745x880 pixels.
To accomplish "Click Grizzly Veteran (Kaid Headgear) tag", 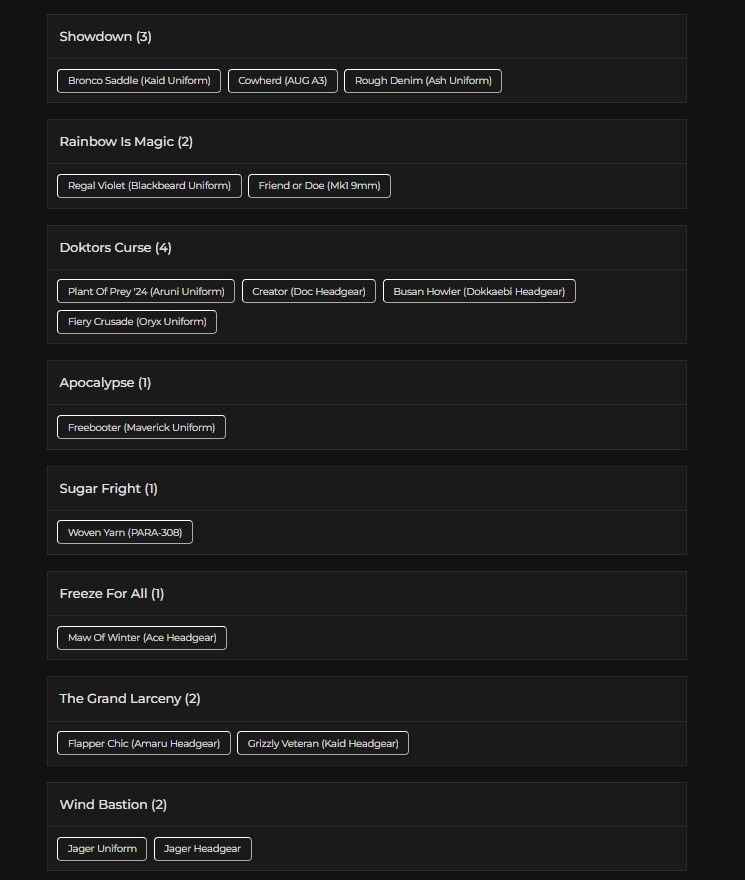I will [323, 743].
